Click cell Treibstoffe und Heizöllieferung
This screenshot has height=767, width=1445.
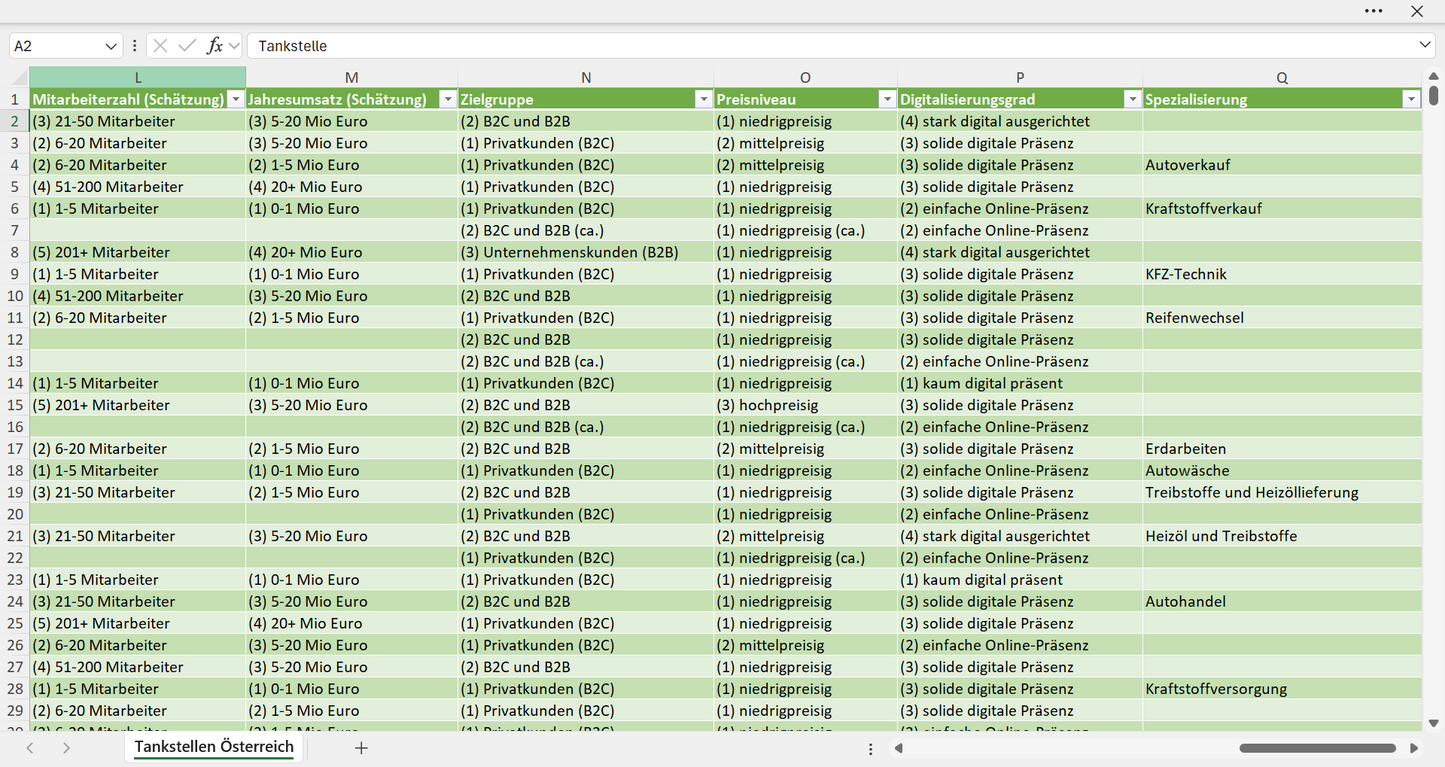coord(1282,492)
